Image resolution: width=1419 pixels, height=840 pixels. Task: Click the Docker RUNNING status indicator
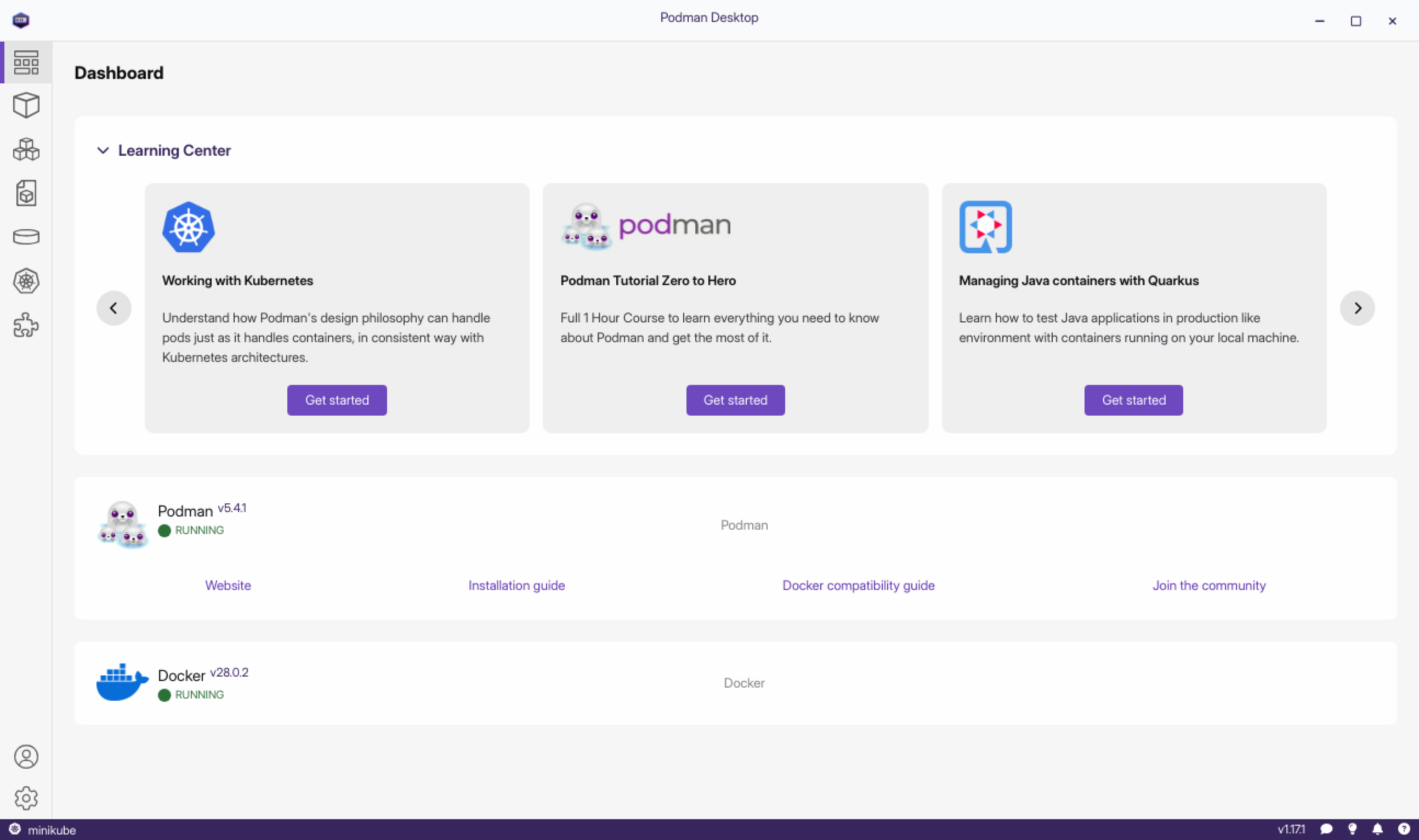pyautogui.click(x=191, y=695)
